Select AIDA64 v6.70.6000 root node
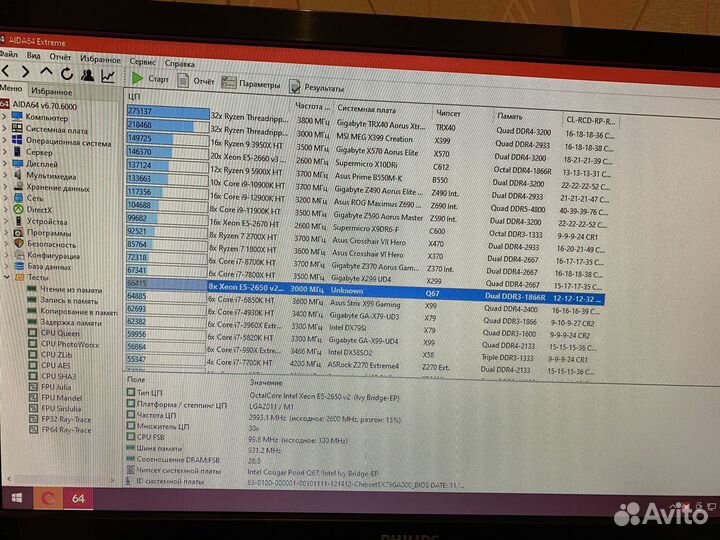Viewport: 720px width, 540px height. pyautogui.click(x=45, y=106)
